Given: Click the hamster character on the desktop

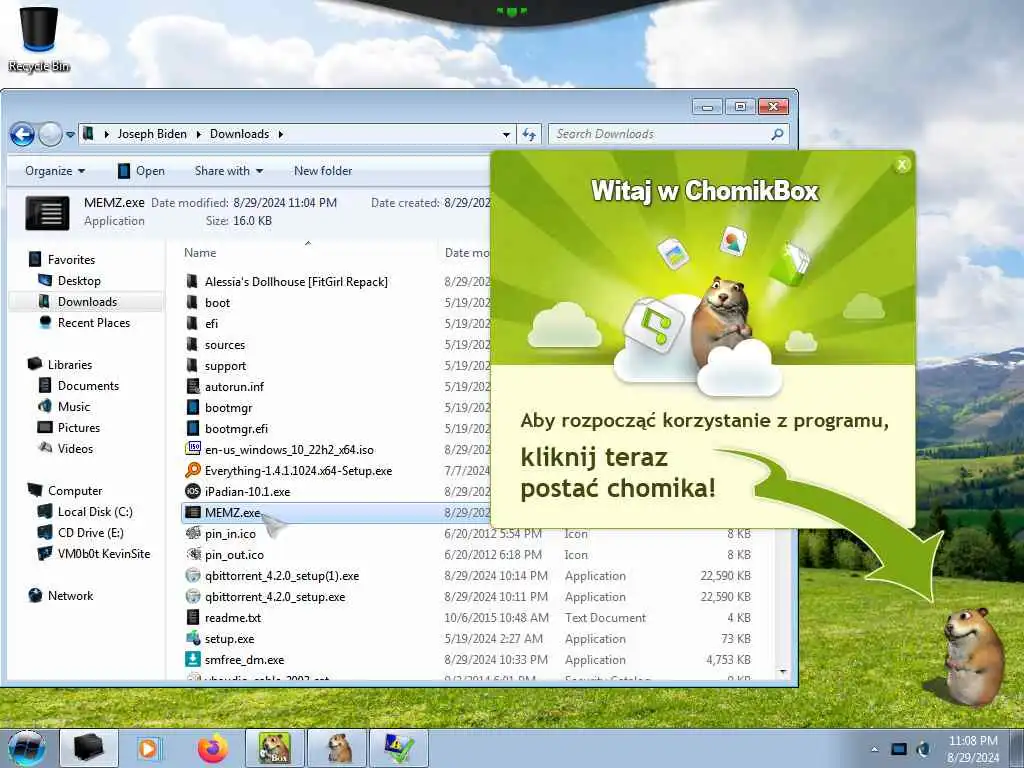Looking at the screenshot, I should tap(972, 656).
